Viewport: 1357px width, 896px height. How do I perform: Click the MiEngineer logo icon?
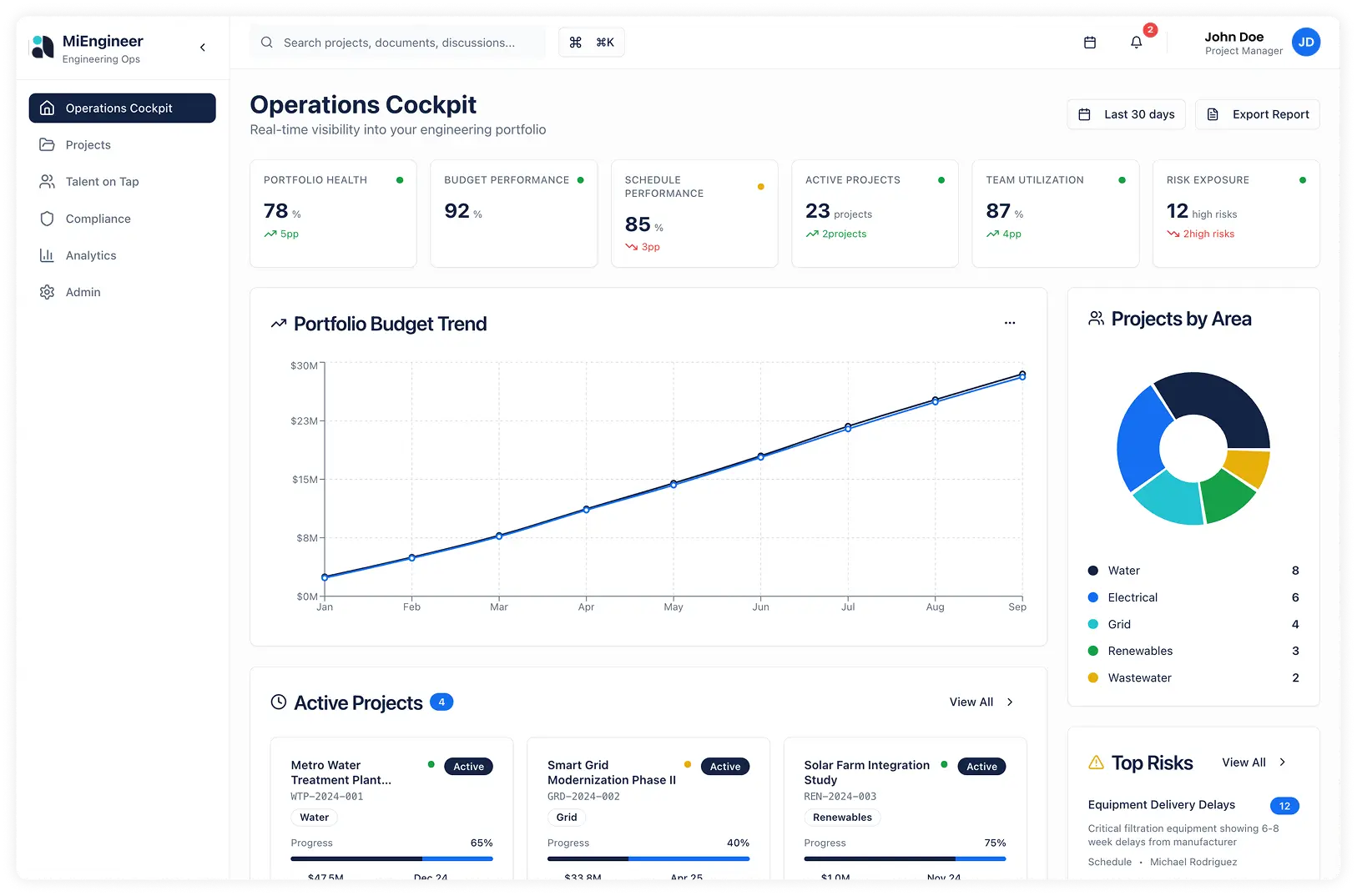(x=42, y=48)
